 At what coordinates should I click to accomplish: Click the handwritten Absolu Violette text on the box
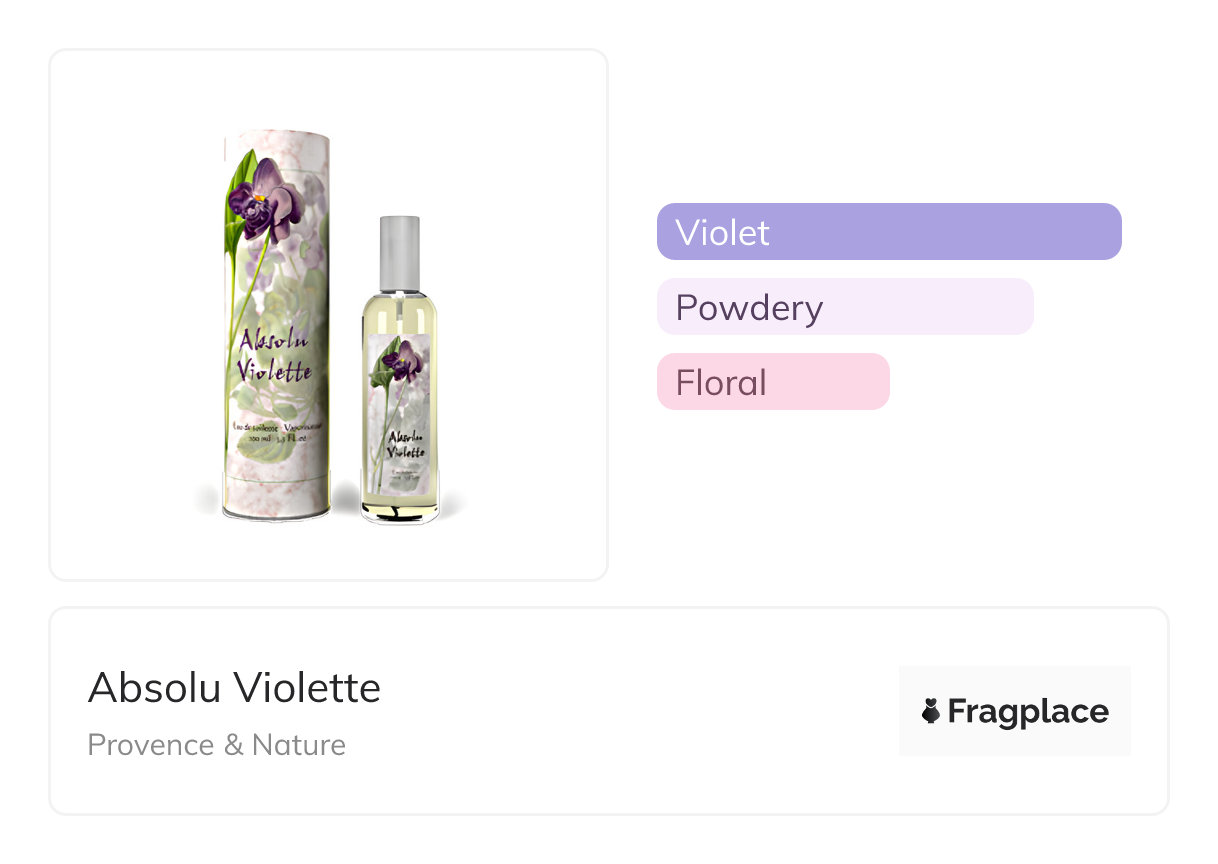point(273,356)
